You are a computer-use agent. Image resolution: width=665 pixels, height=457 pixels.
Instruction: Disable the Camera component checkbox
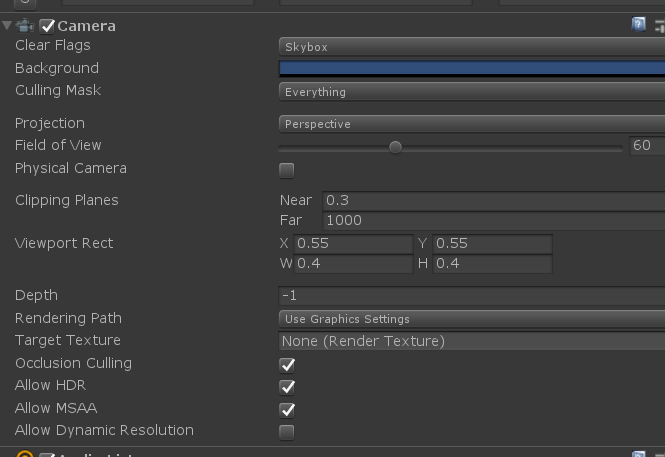47,26
